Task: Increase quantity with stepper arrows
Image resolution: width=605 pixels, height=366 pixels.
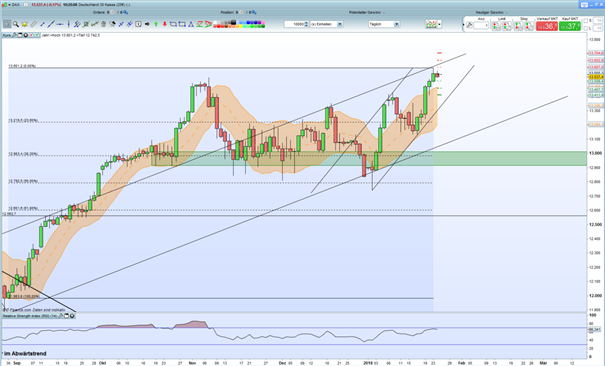Action: tap(306, 24)
